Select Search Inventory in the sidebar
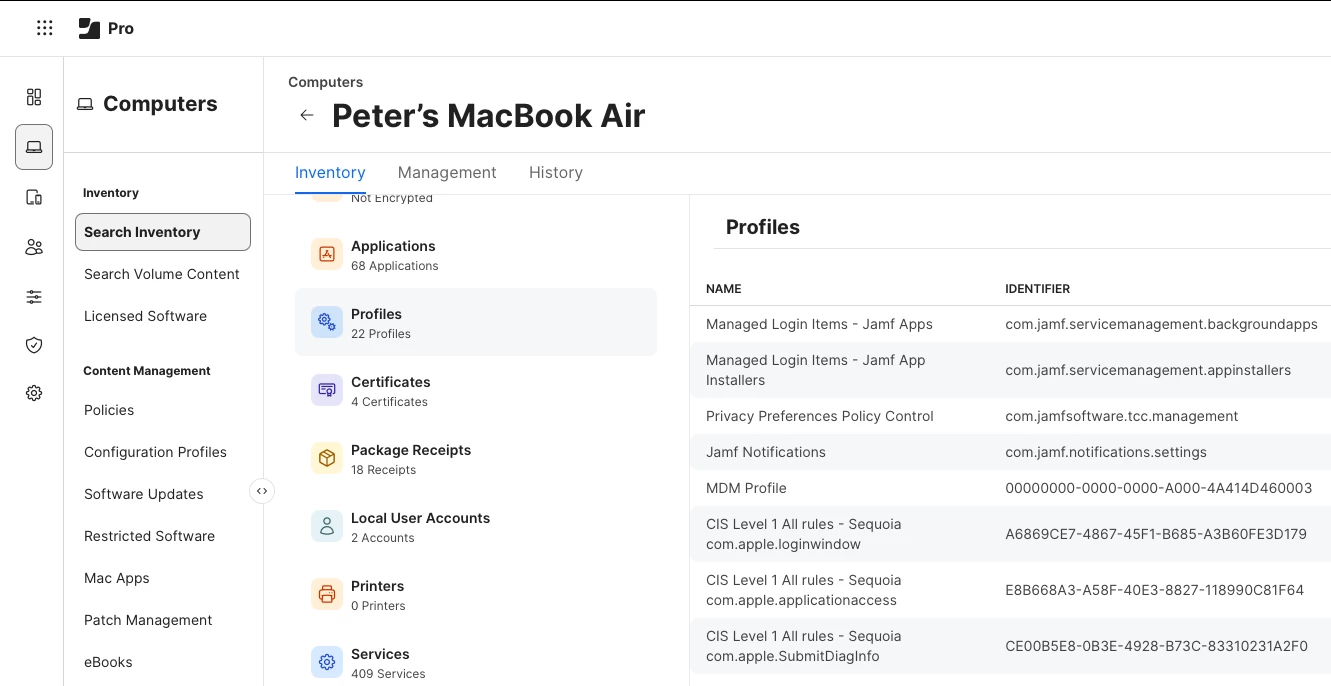Viewport: 1331px width, 686px height. 163,232
